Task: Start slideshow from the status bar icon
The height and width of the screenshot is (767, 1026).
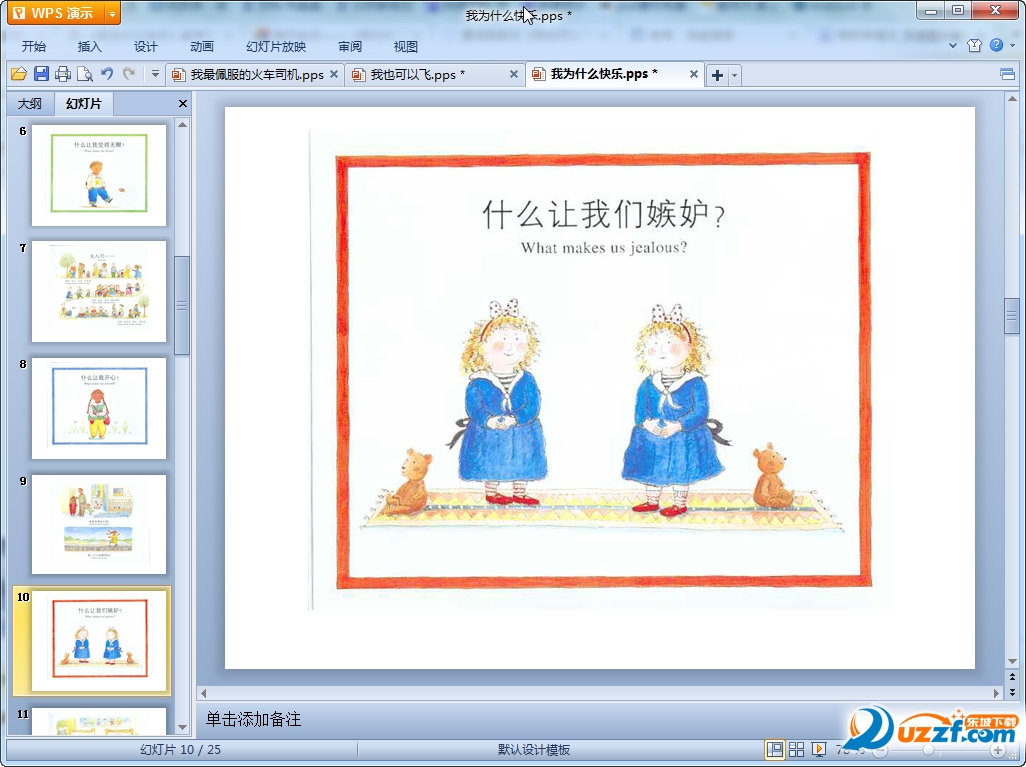Action: click(x=819, y=749)
